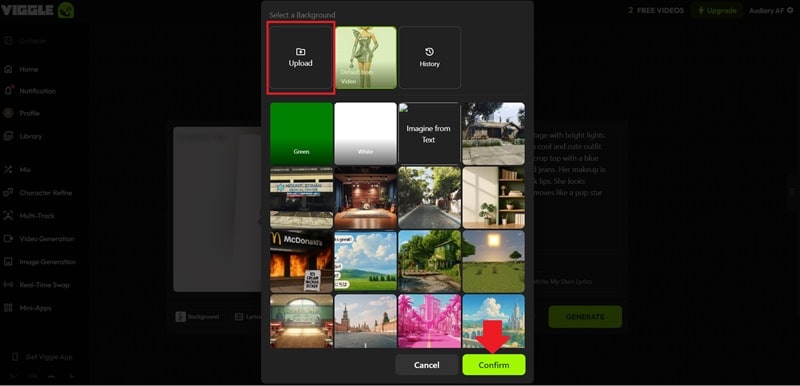
Task: Click the green Confirm button
Action: (x=494, y=365)
